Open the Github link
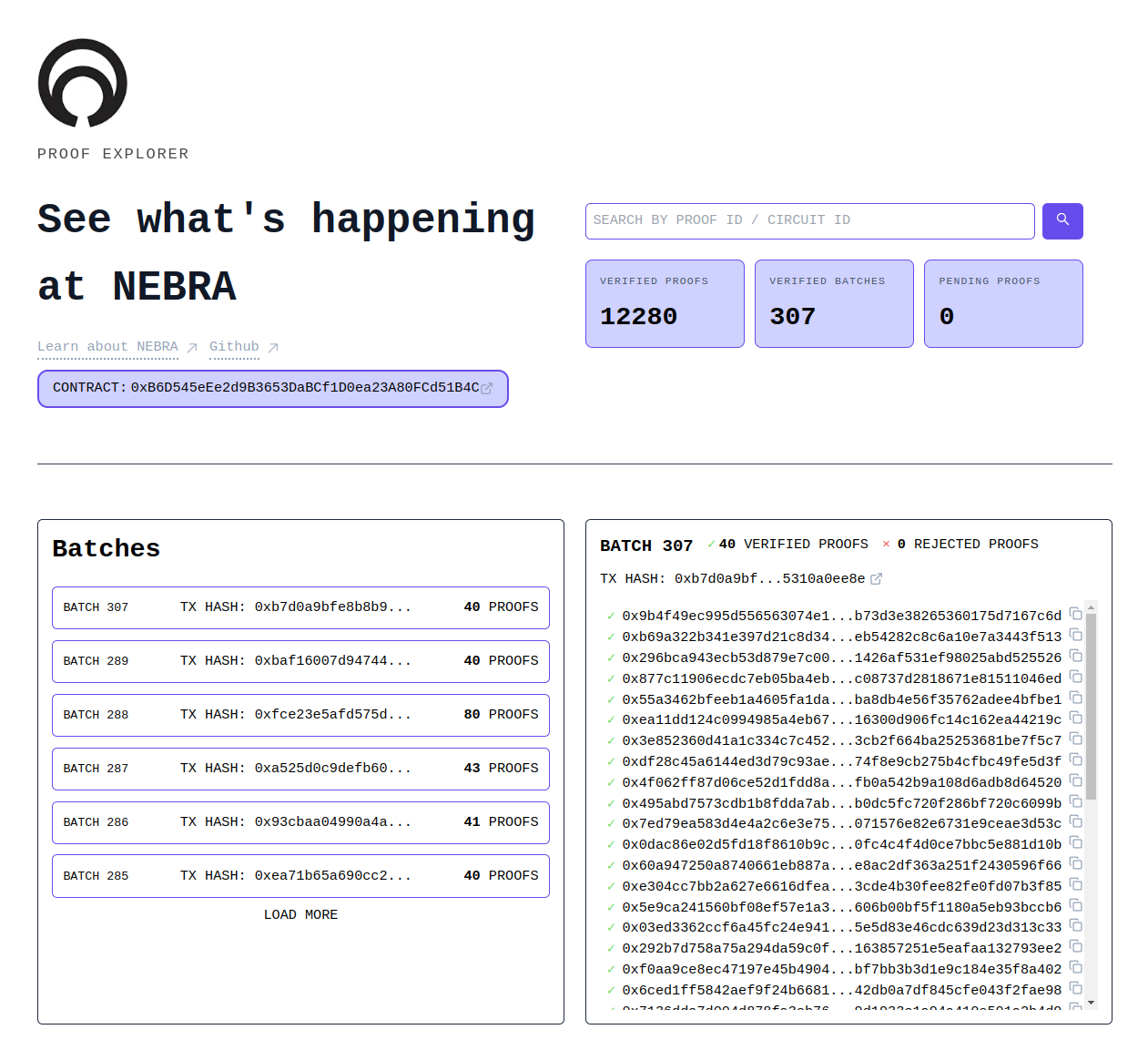The image size is (1148, 1050). (234, 347)
